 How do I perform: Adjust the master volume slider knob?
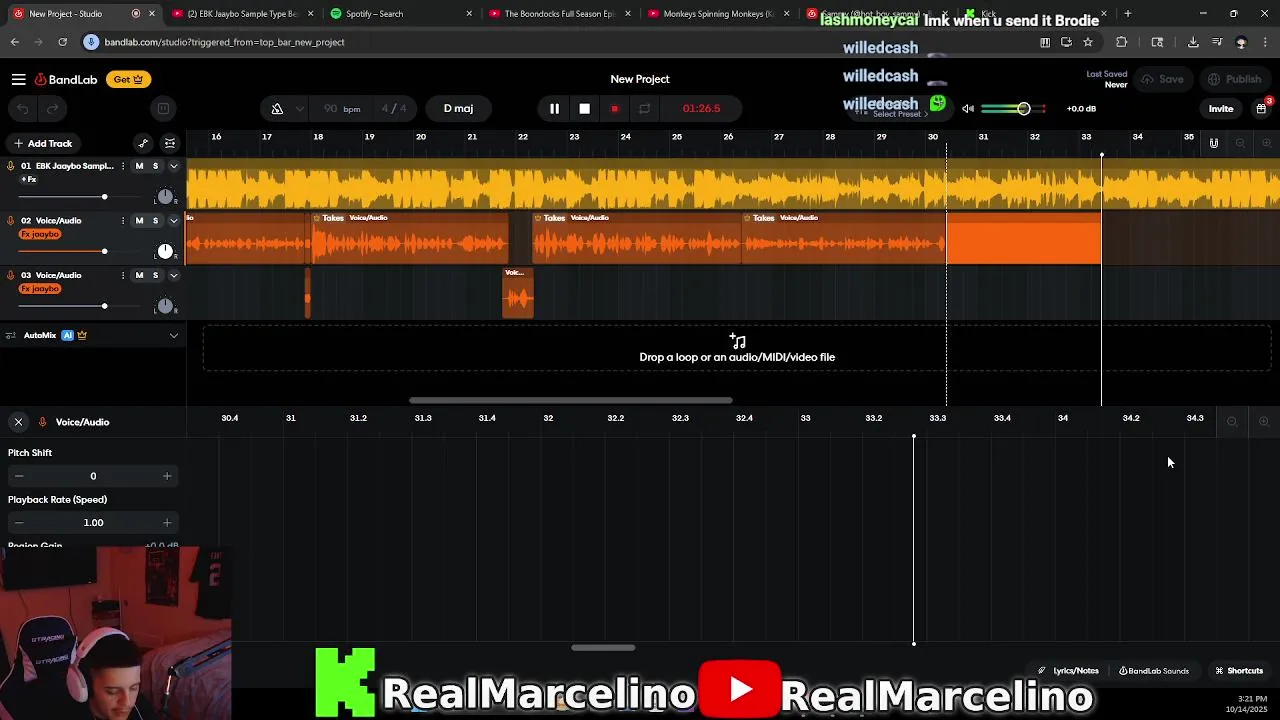click(1023, 108)
